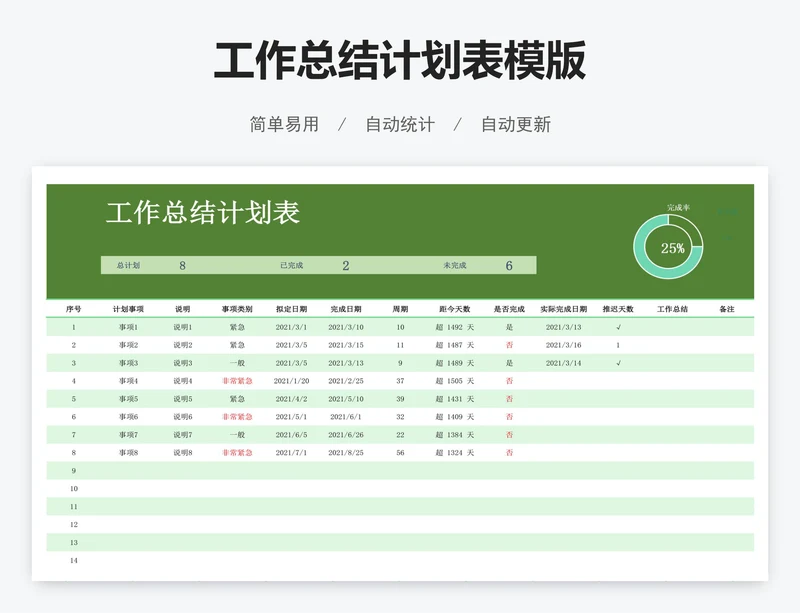Select the 实际完成日期 column header
This screenshot has width=800, height=613.
[x=564, y=309]
